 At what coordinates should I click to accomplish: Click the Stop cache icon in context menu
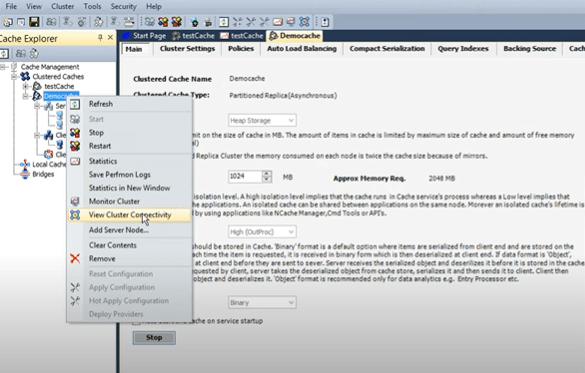click(x=75, y=133)
